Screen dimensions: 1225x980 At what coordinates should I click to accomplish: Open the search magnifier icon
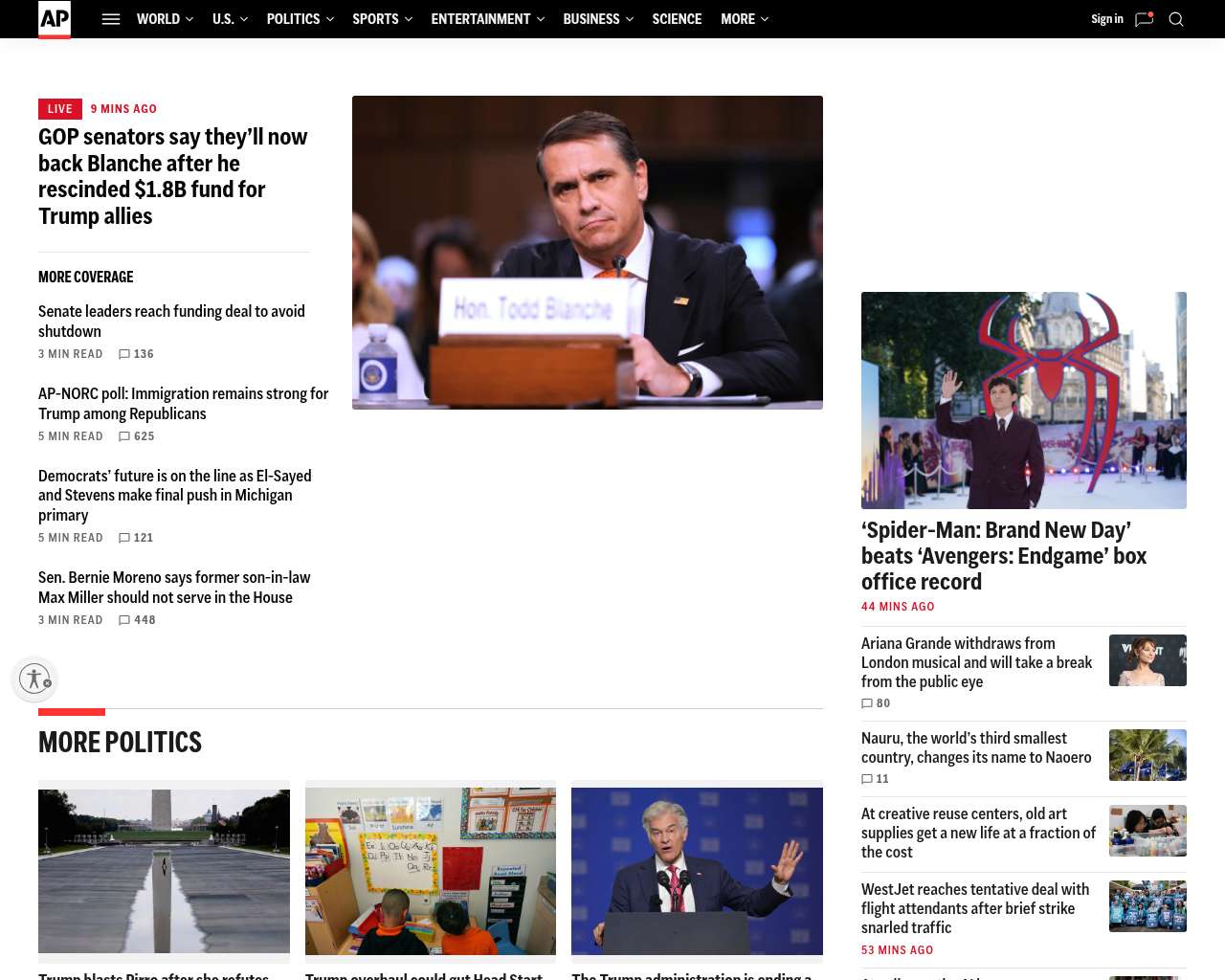(1176, 19)
